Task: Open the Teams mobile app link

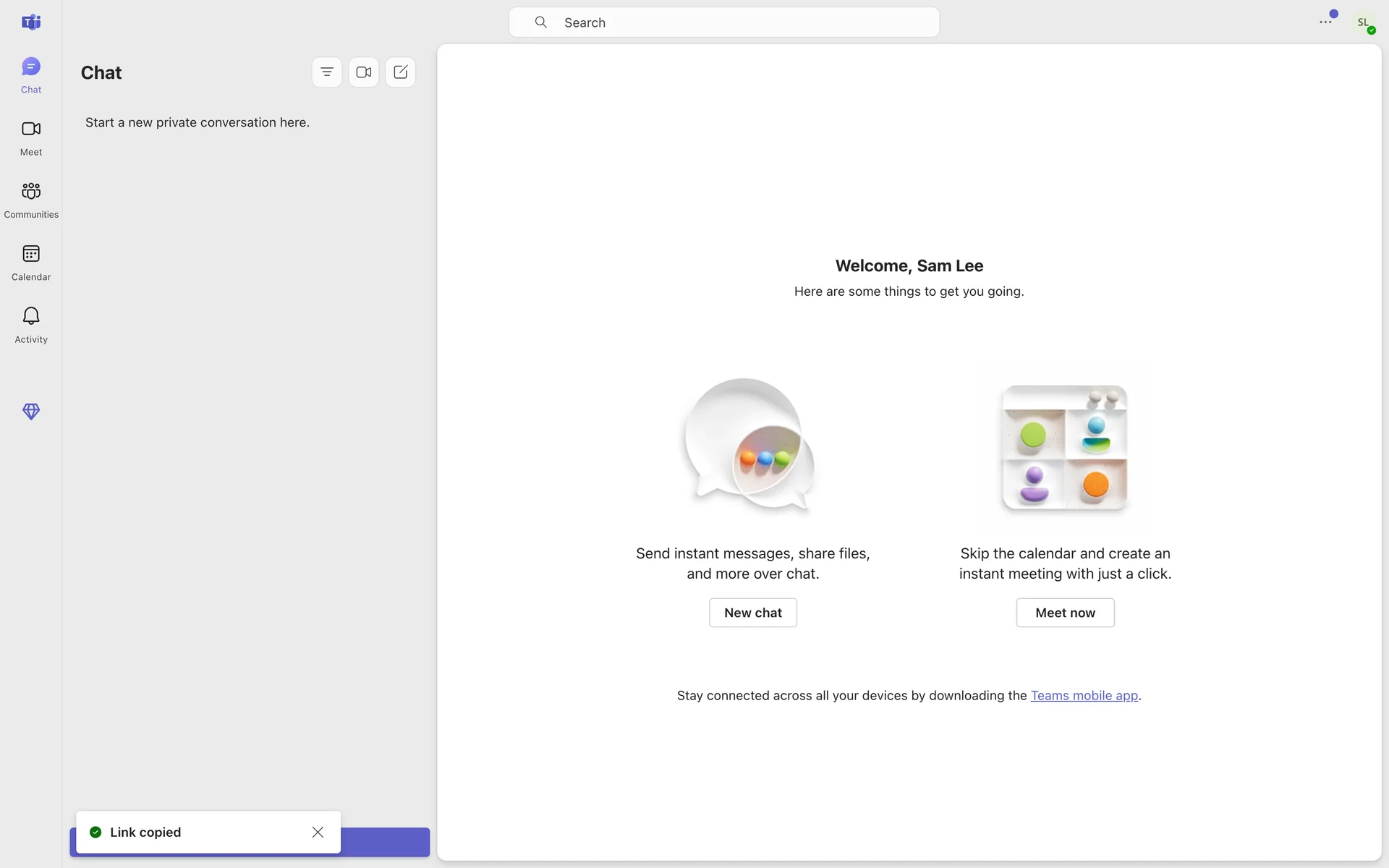Action: (x=1084, y=696)
